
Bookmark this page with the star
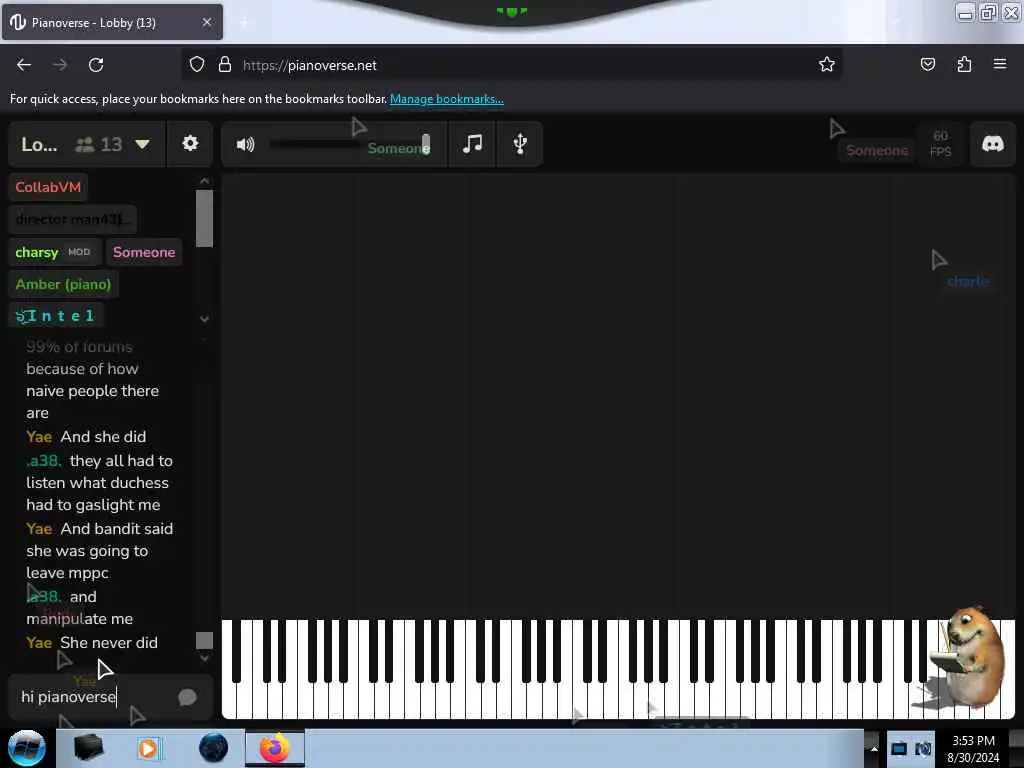coord(827,64)
